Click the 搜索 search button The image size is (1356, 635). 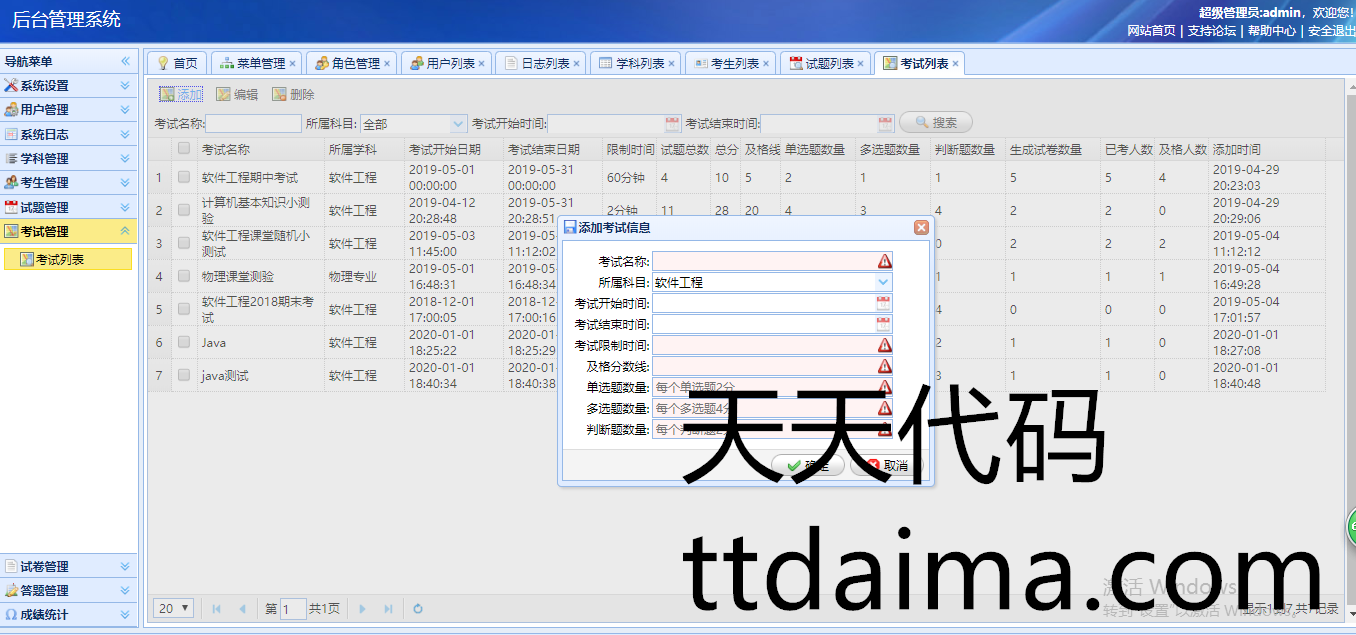coord(936,123)
